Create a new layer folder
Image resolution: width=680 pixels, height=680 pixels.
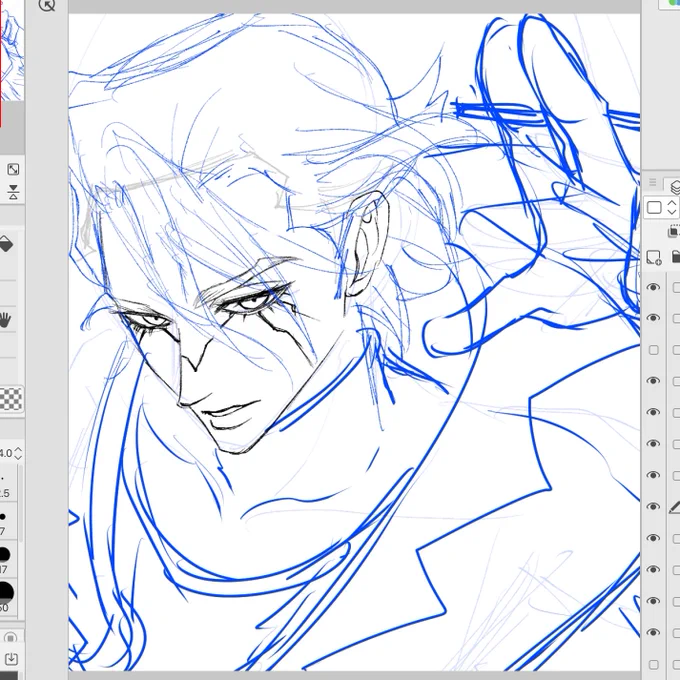click(676, 257)
